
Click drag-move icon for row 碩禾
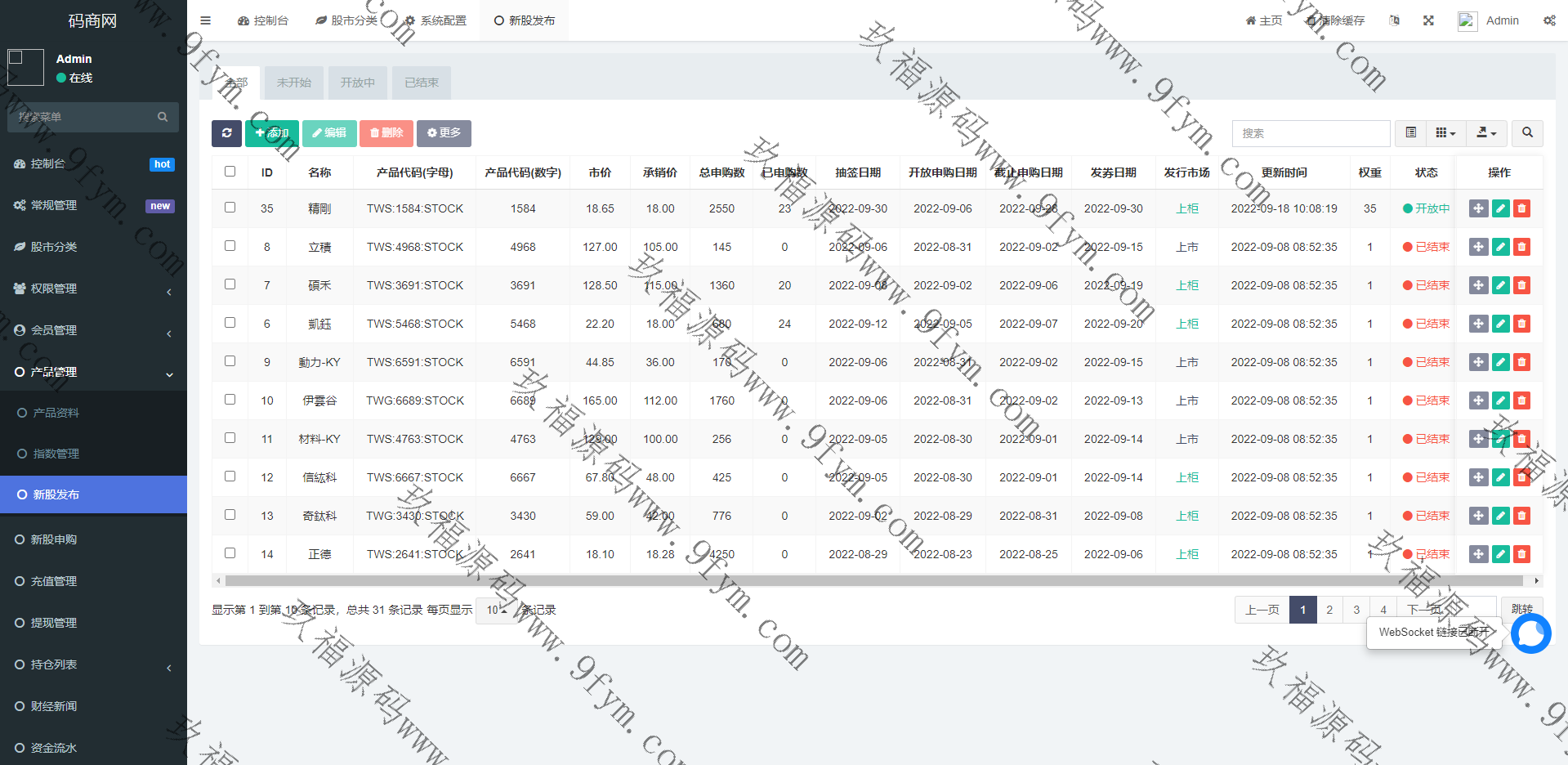[1478, 285]
